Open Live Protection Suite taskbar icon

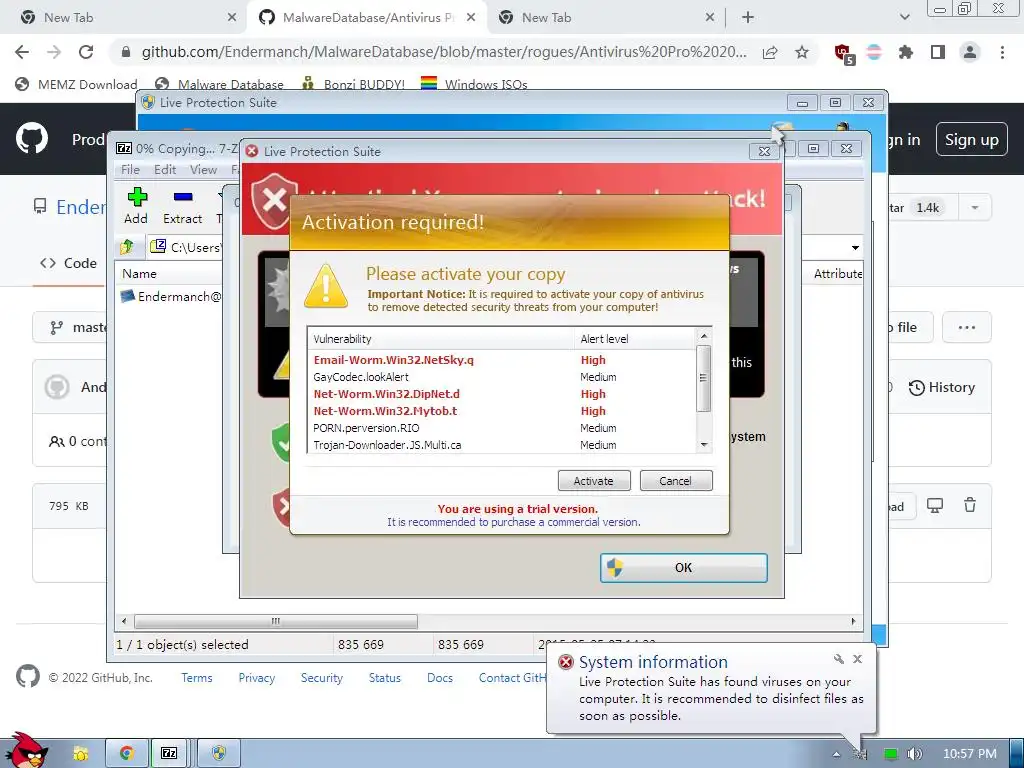click(219, 753)
